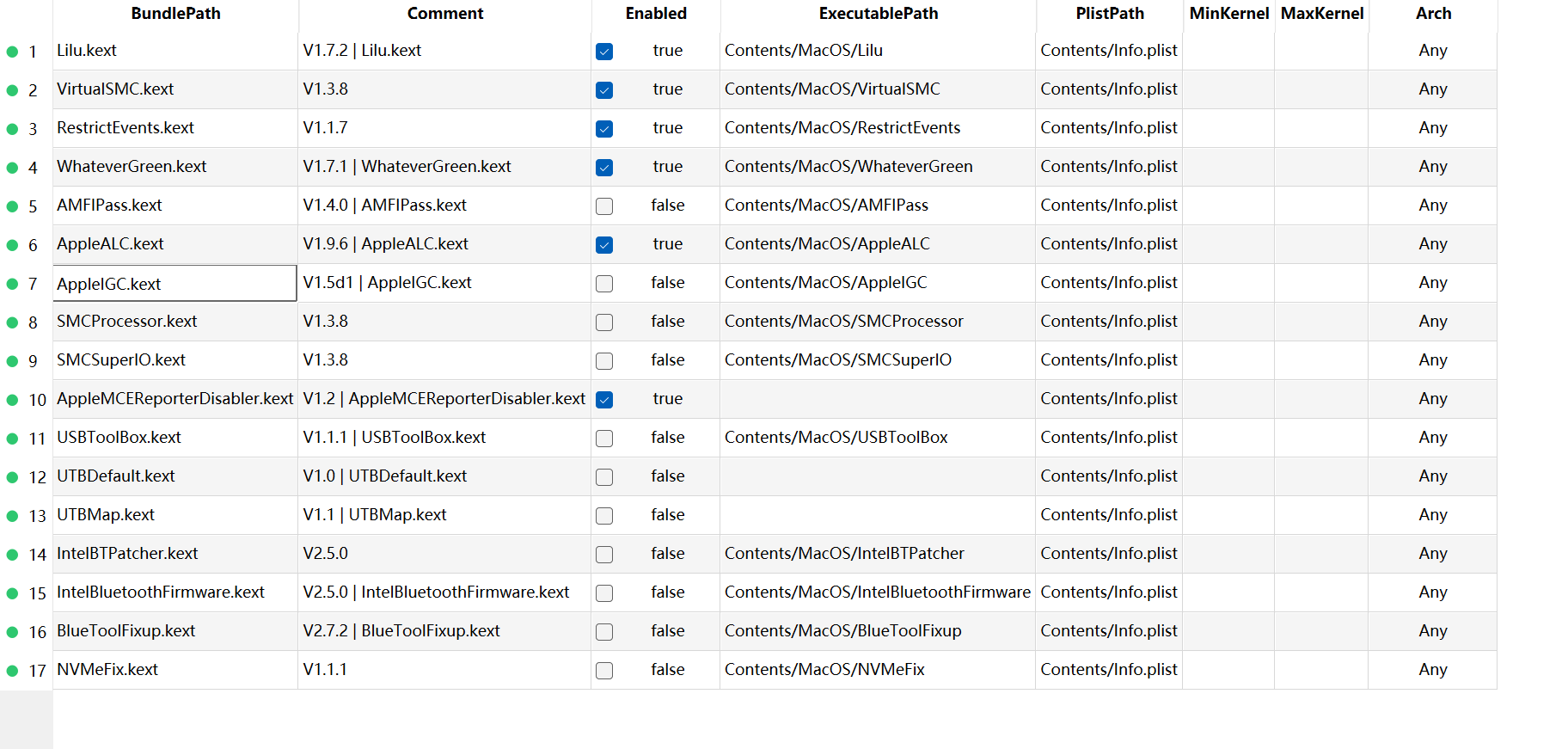Click comment 'V1.5d1 | AppleIGC.kext'

click(444, 283)
